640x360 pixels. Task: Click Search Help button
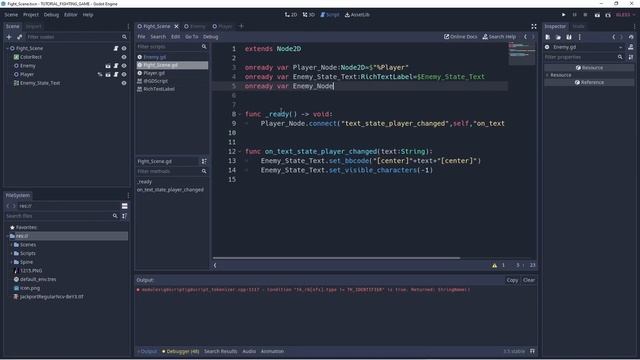click(x=499, y=37)
